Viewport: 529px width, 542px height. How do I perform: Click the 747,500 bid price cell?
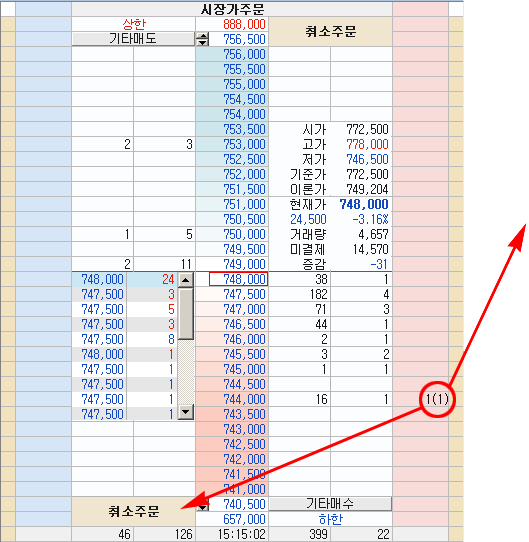(x=244, y=295)
